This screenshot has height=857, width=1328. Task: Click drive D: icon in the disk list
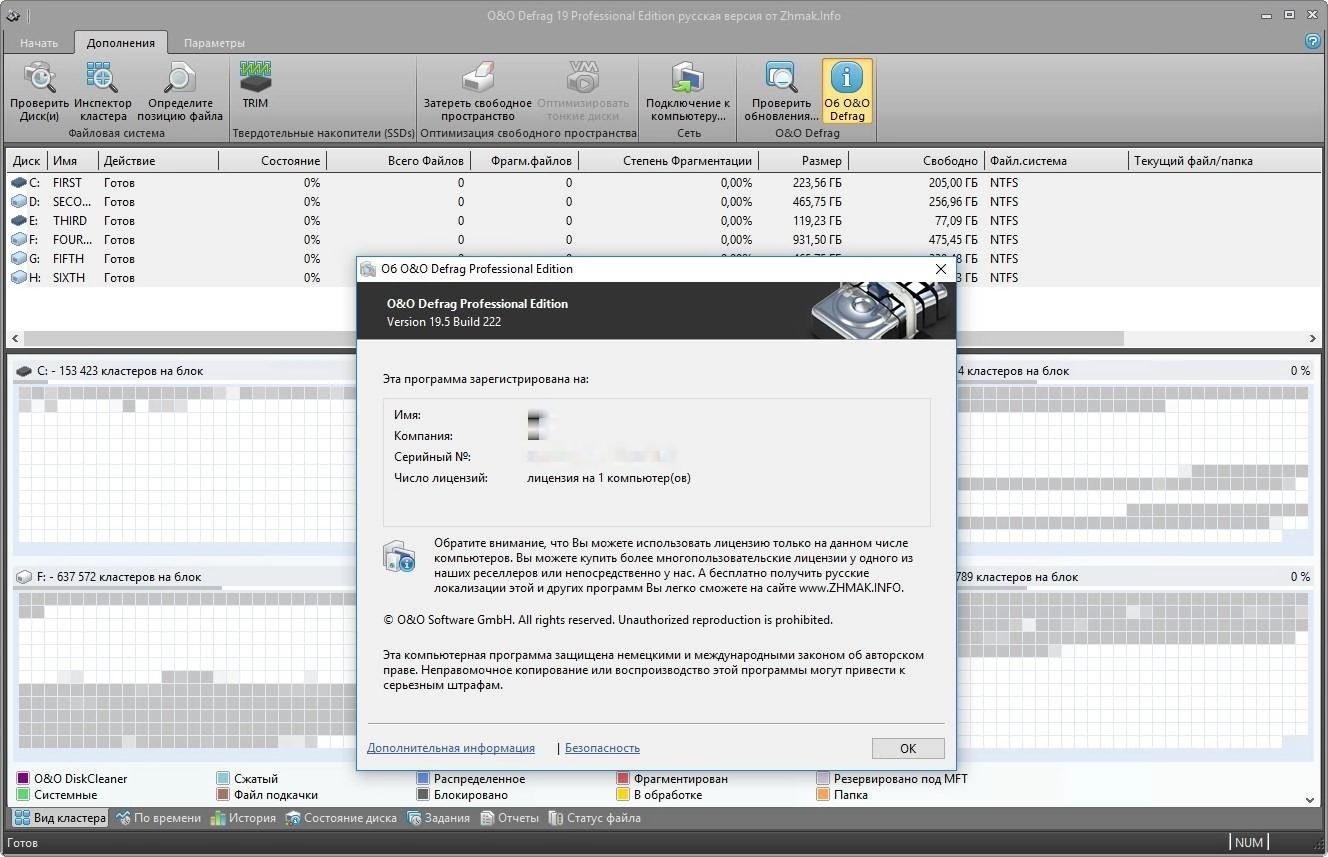(20, 202)
